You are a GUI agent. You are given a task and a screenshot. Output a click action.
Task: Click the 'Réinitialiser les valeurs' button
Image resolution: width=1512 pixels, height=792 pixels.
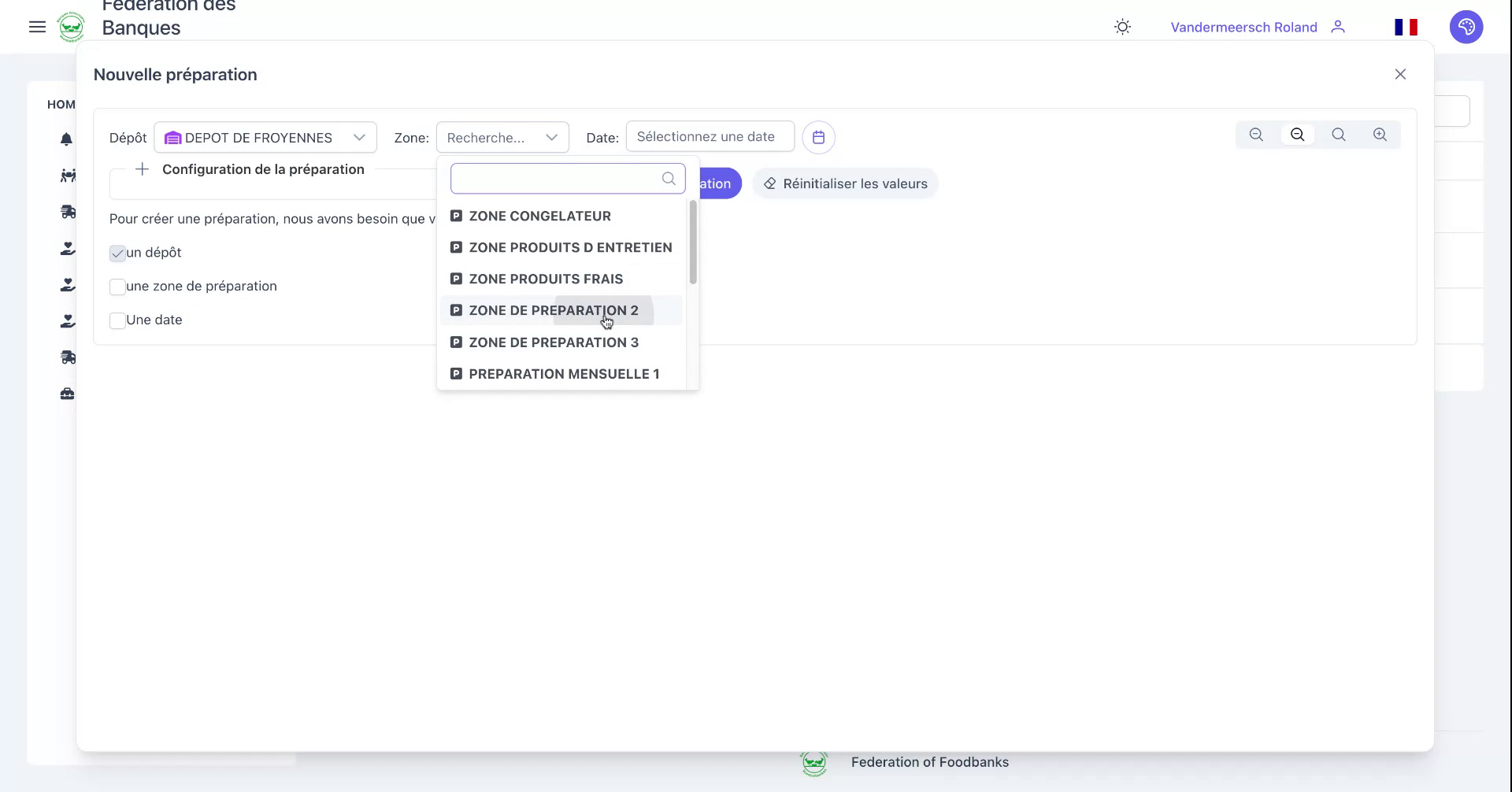[x=845, y=183]
